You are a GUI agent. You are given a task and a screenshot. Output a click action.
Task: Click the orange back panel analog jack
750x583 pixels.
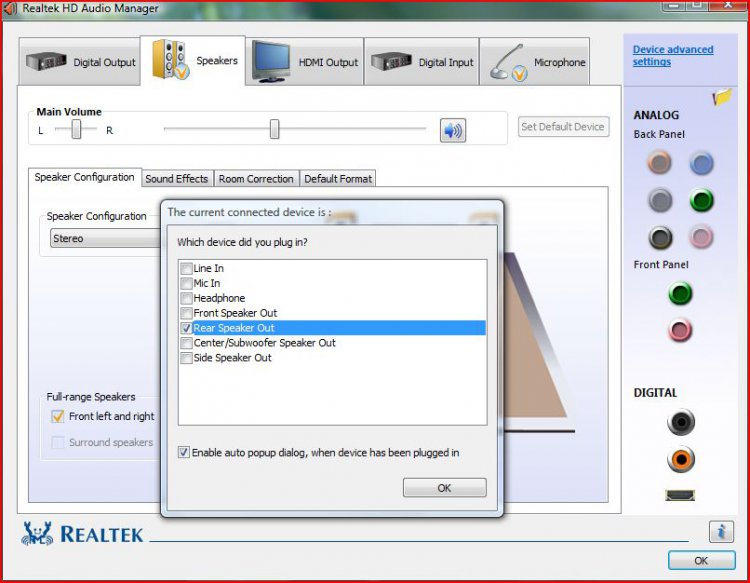click(659, 162)
